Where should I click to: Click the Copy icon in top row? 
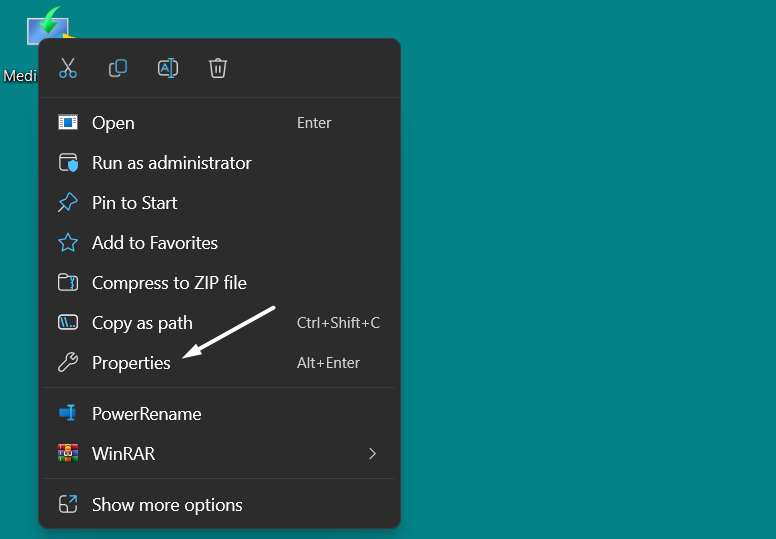[118, 68]
